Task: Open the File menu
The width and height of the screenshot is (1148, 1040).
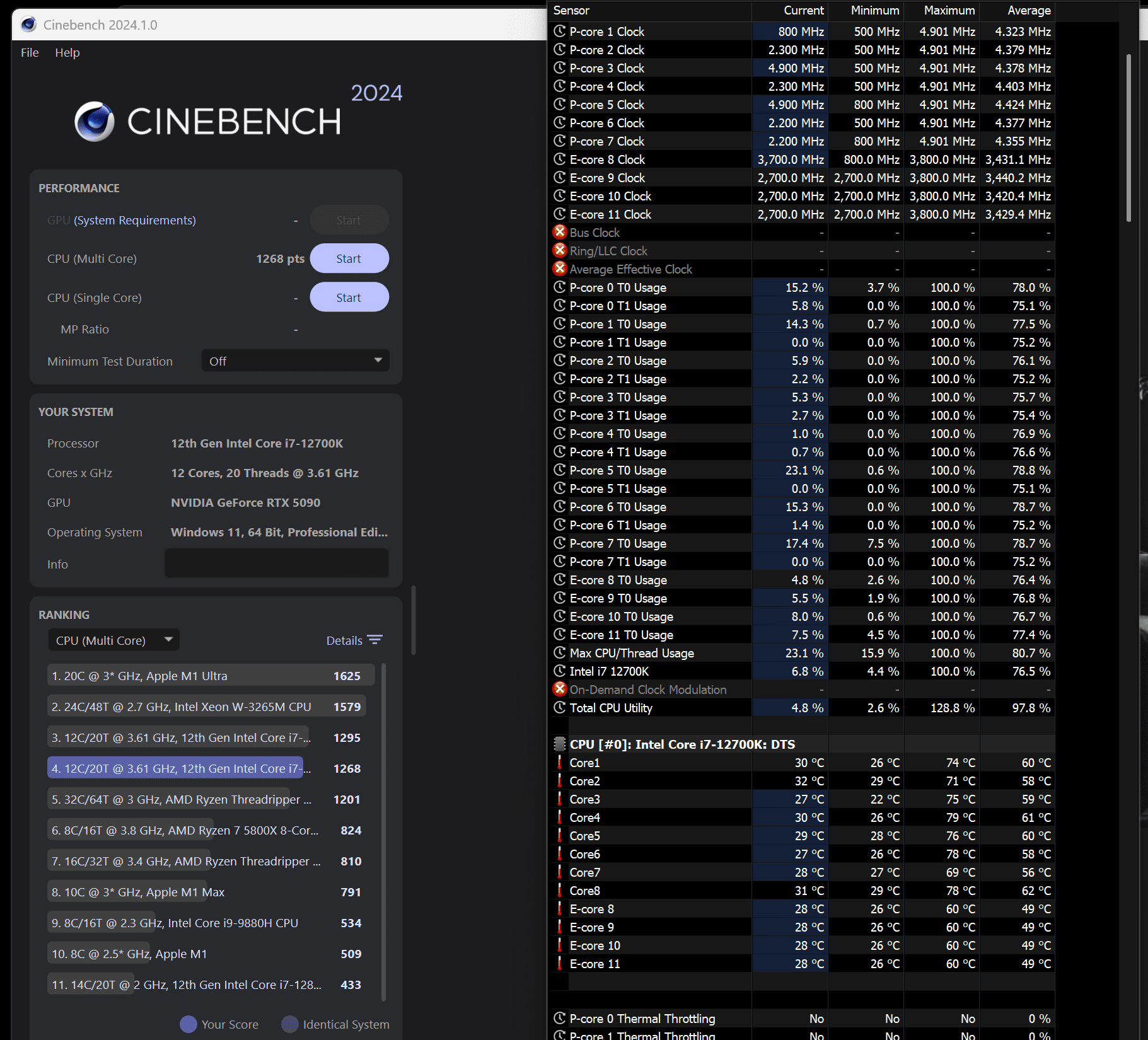Action: [x=30, y=52]
